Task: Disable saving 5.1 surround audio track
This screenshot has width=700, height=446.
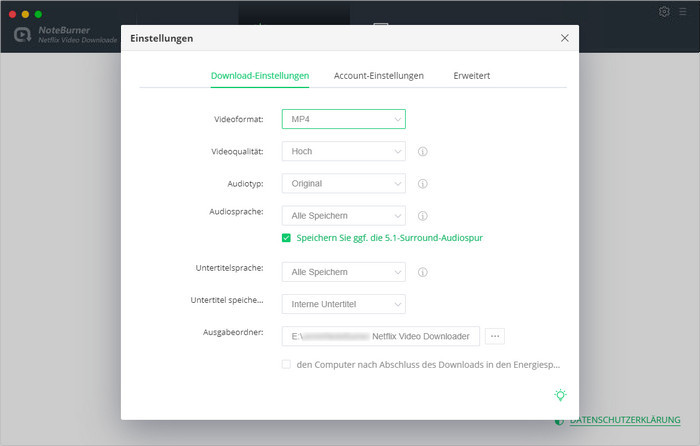Action: click(x=286, y=238)
